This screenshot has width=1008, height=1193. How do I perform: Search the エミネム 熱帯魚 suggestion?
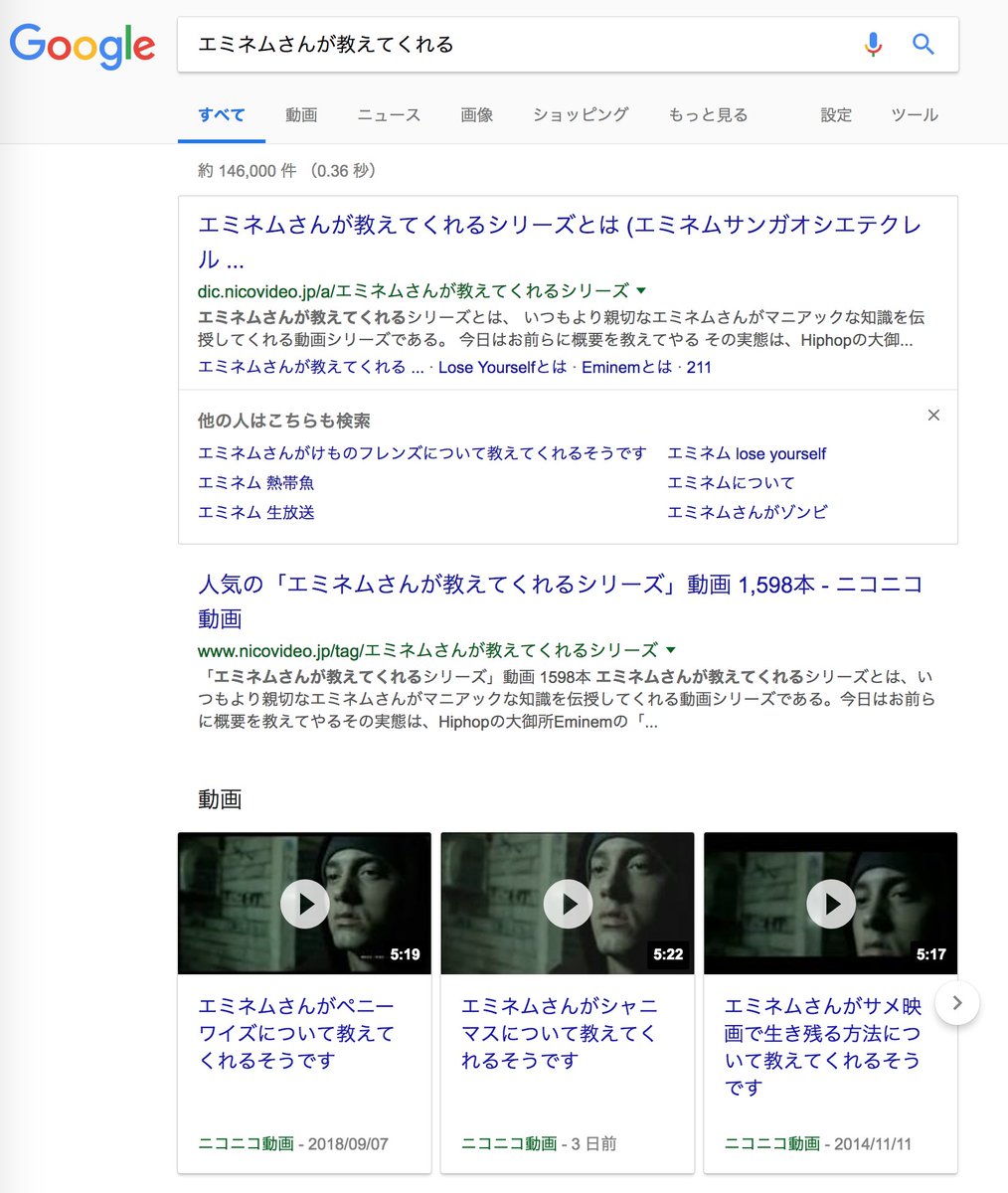[256, 483]
